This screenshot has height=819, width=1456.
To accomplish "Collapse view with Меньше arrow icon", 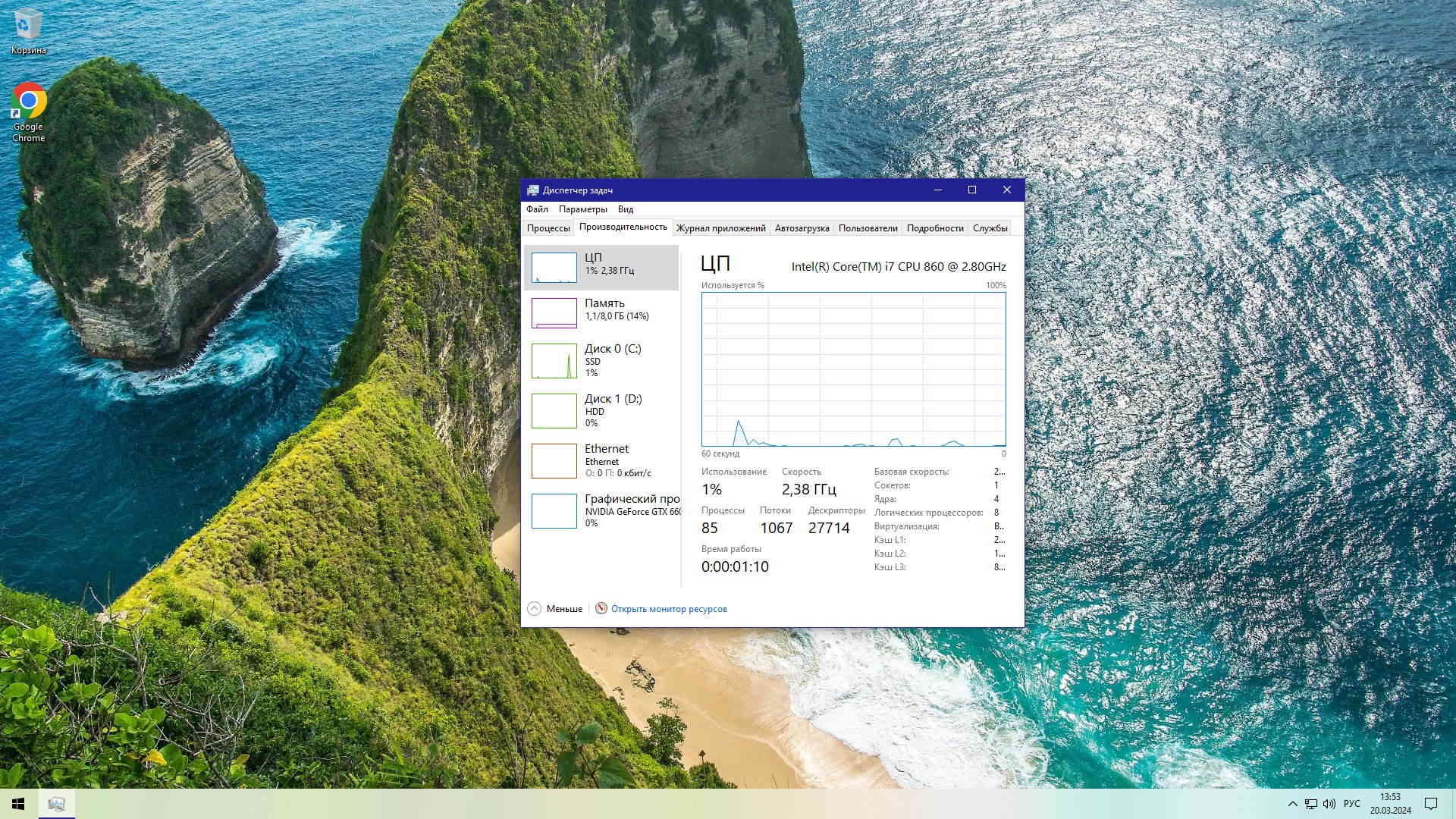I will 534,608.
